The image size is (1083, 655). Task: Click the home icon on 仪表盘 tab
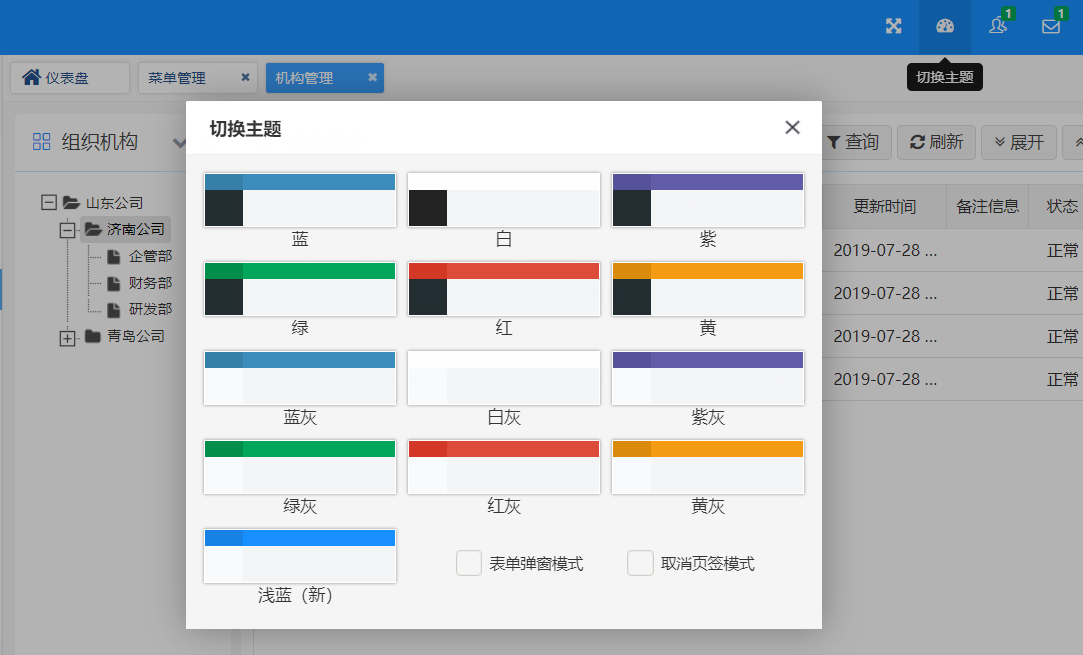(x=31, y=77)
